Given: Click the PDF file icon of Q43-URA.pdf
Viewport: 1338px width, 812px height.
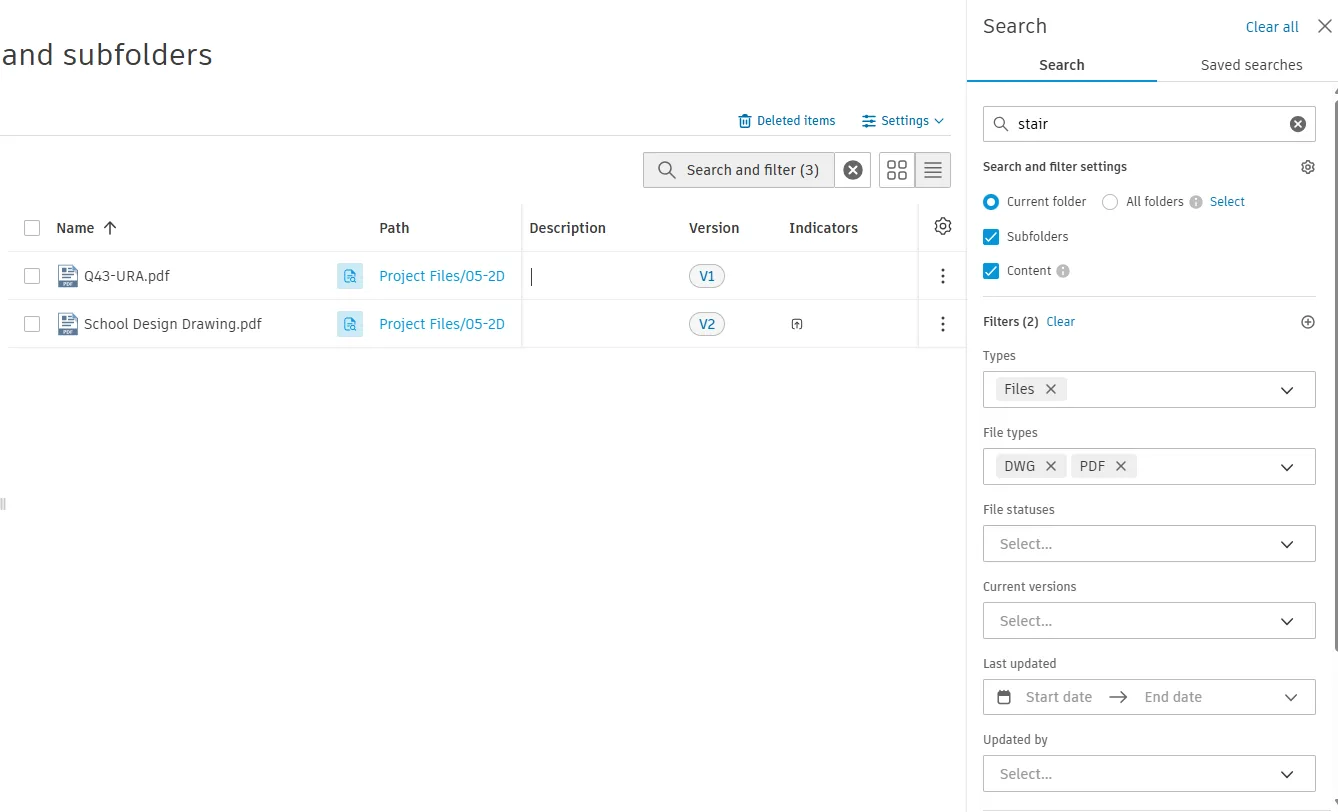Looking at the screenshot, I should coord(67,276).
